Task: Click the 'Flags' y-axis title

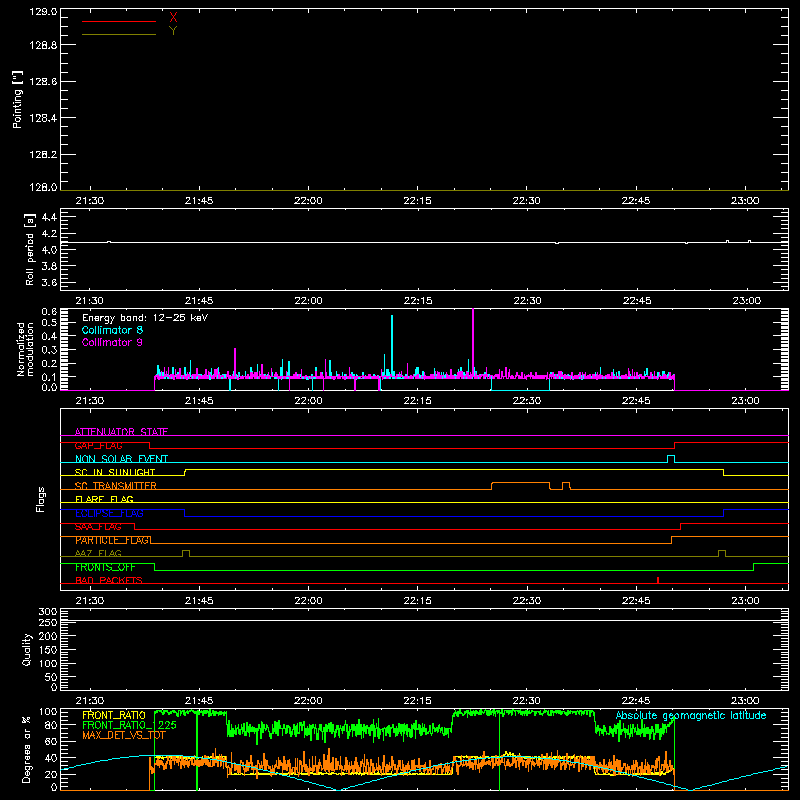Action: click(x=41, y=499)
